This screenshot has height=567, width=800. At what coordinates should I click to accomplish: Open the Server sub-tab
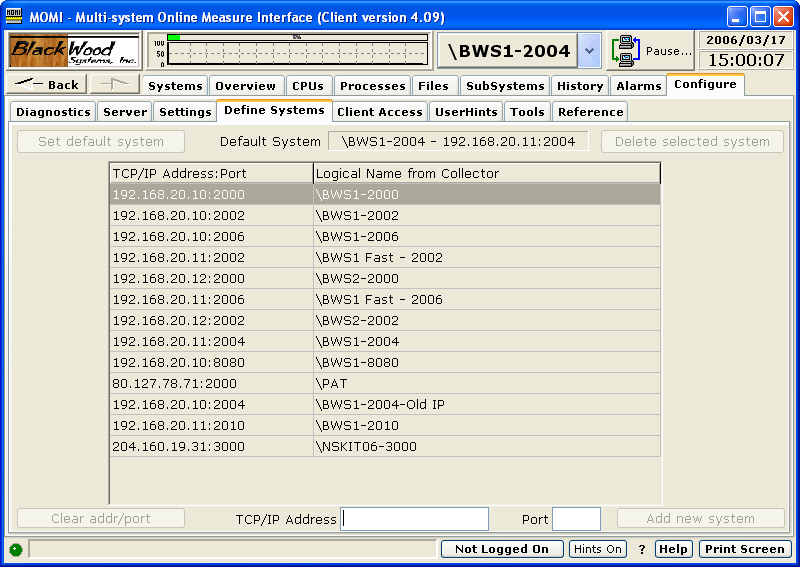[125, 112]
